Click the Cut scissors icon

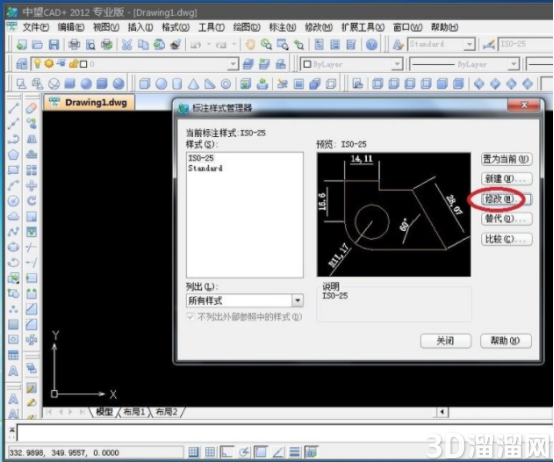point(127,45)
